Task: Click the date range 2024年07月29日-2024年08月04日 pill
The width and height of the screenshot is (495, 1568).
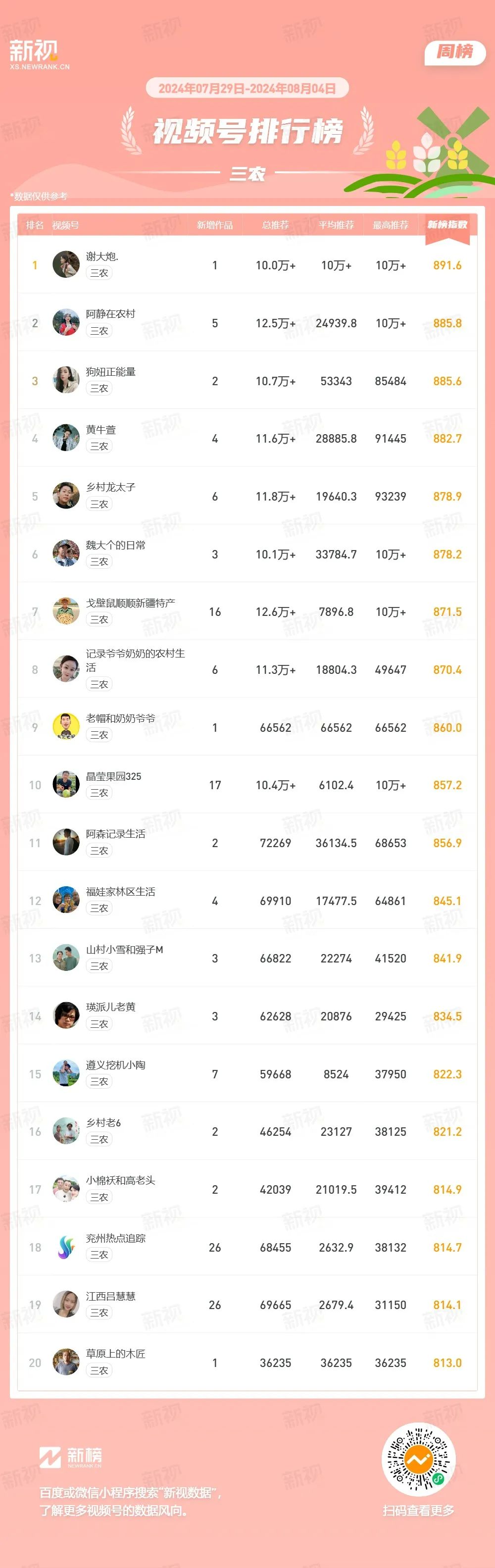Action: pyautogui.click(x=247, y=88)
